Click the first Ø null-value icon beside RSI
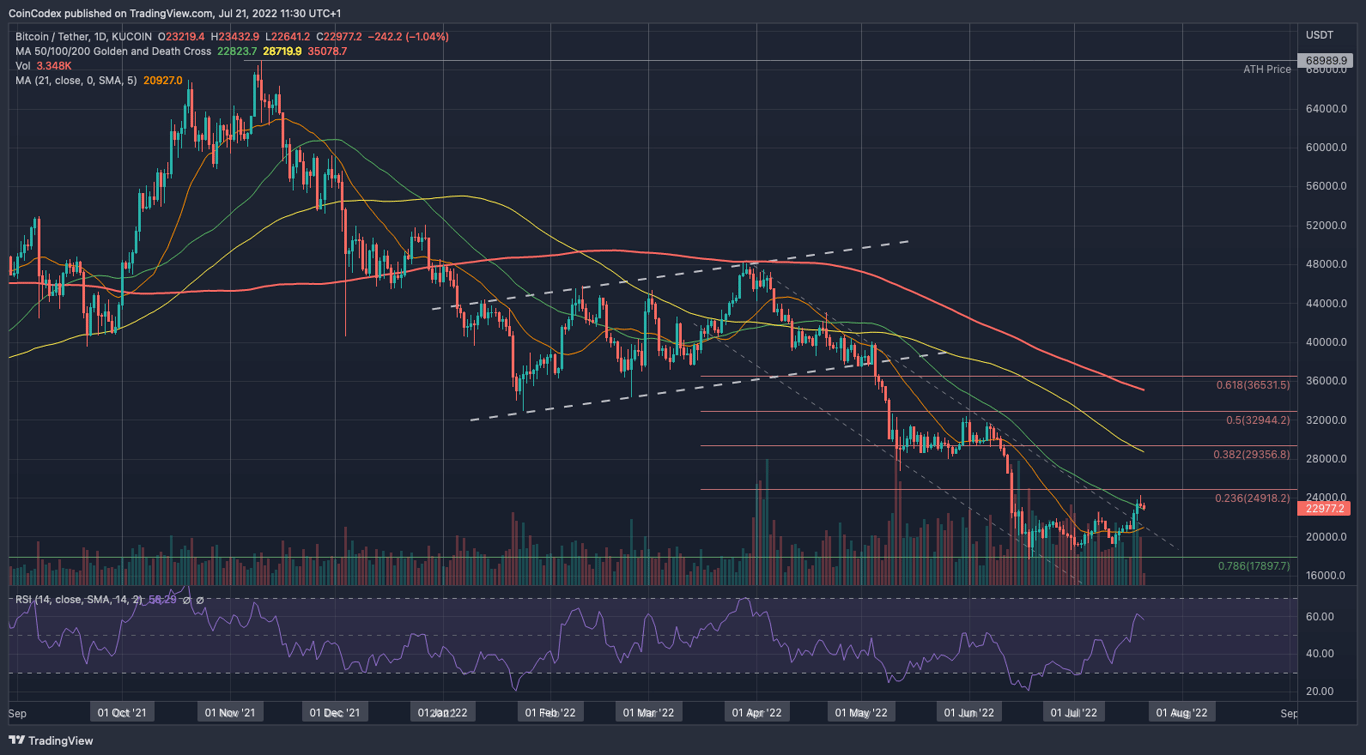Screen dimensions: 1366x755 pyautogui.click(x=186, y=600)
